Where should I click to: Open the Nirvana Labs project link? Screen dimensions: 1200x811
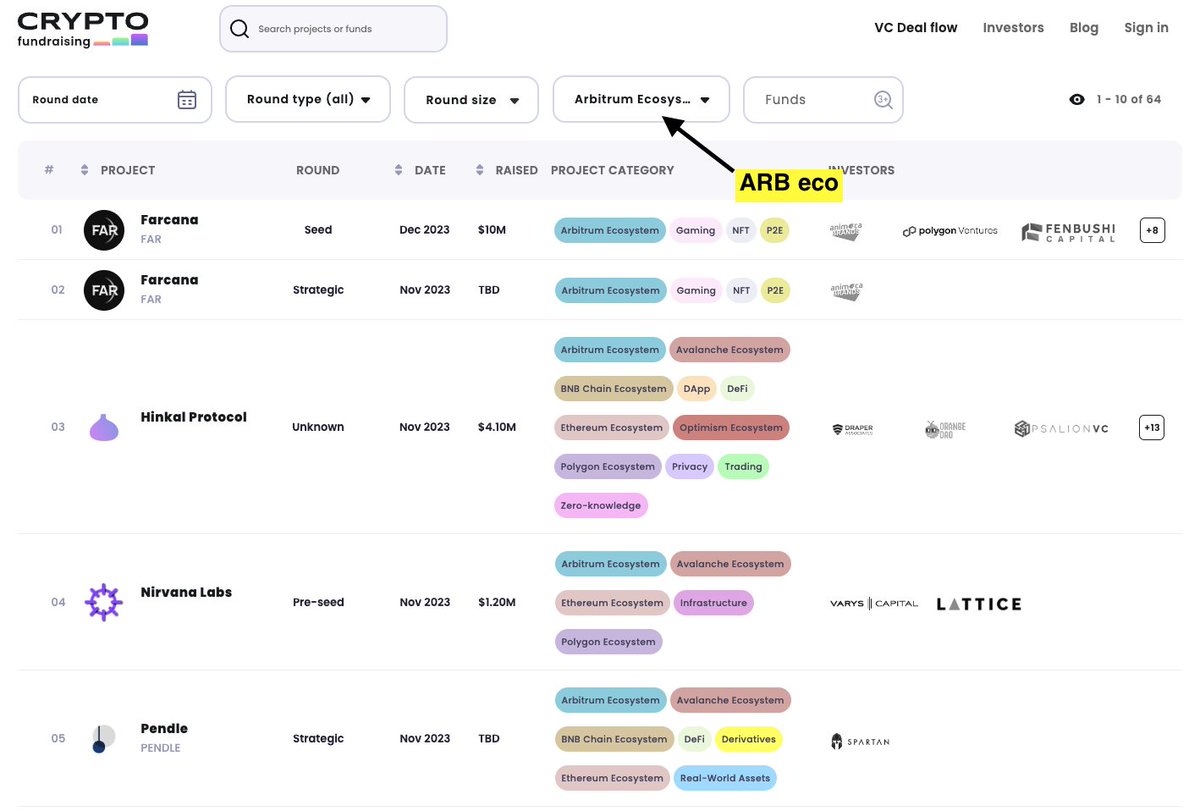[186, 592]
